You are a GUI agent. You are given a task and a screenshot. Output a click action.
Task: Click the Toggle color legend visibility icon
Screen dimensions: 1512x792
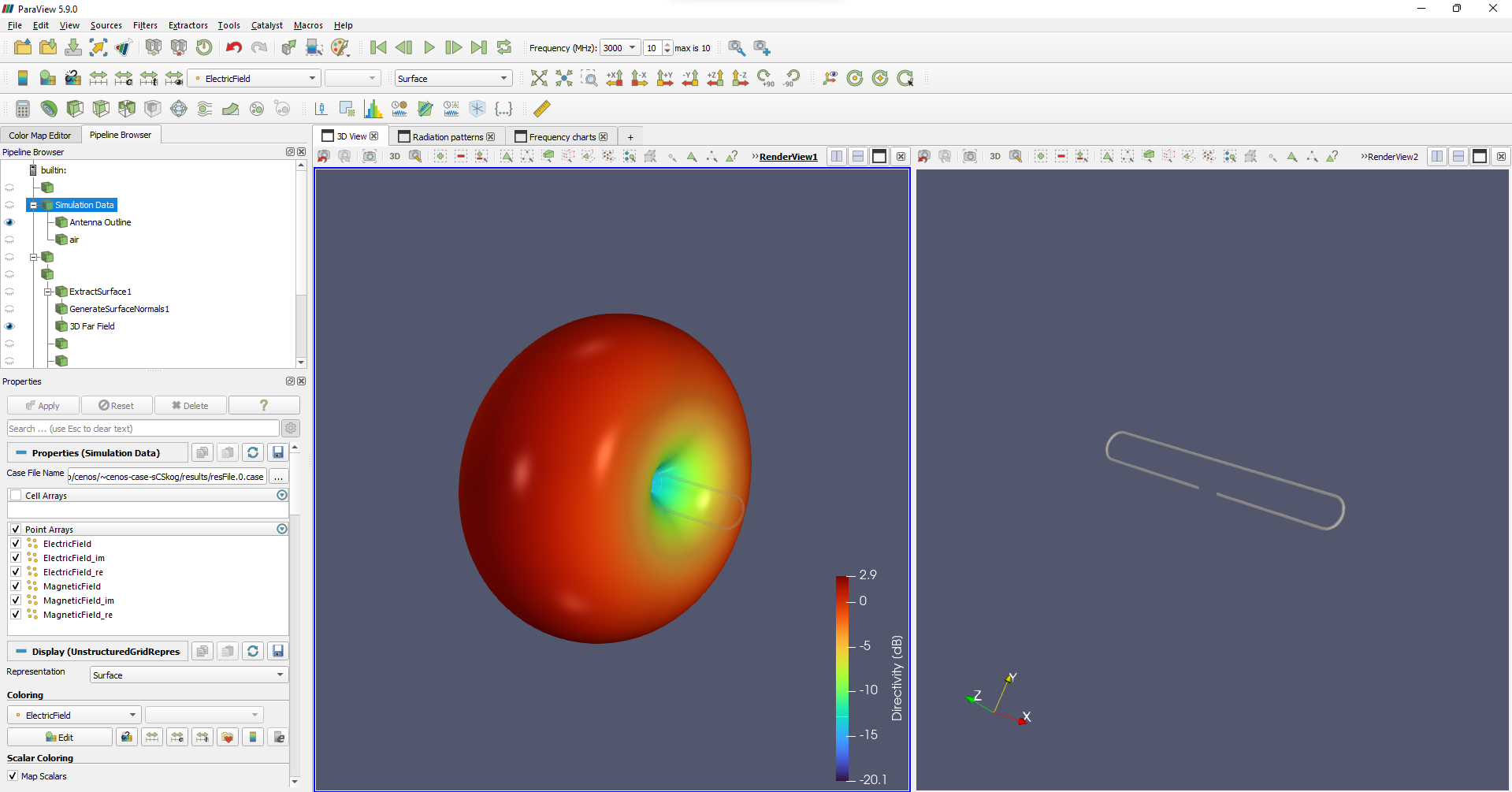(x=23, y=78)
